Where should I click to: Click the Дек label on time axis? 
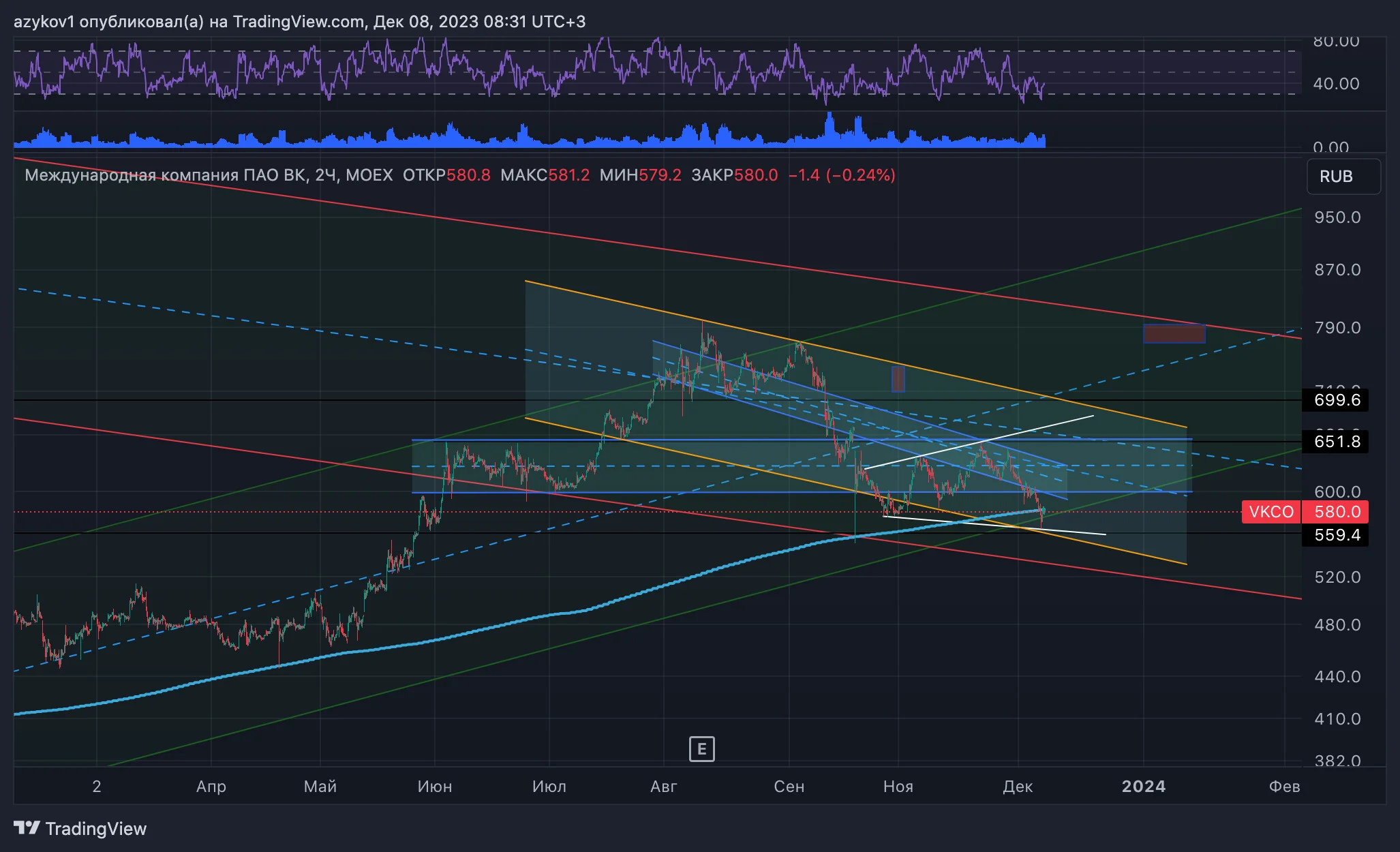tap(1018, 787)
